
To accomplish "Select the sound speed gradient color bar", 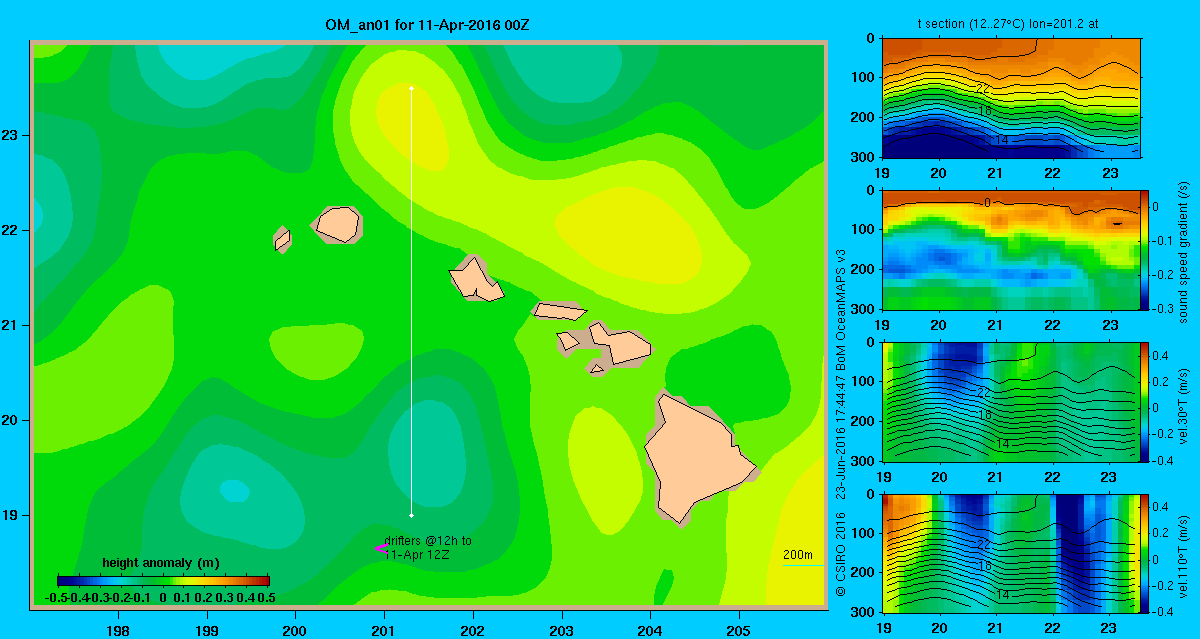I will pyautogui.click(x=1146, y=249).
